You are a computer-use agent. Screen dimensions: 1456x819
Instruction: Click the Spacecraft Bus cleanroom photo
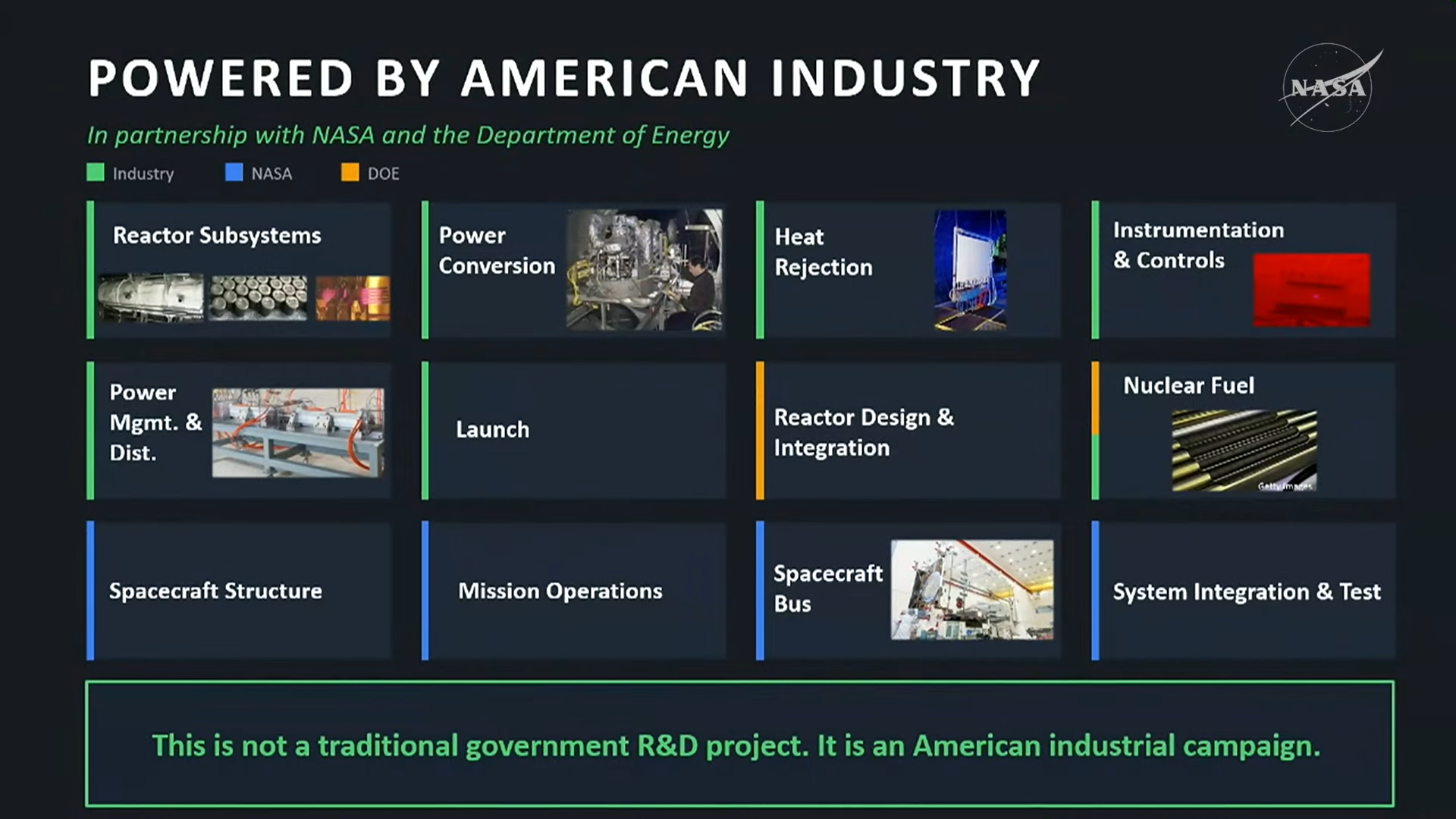point(971,590)
